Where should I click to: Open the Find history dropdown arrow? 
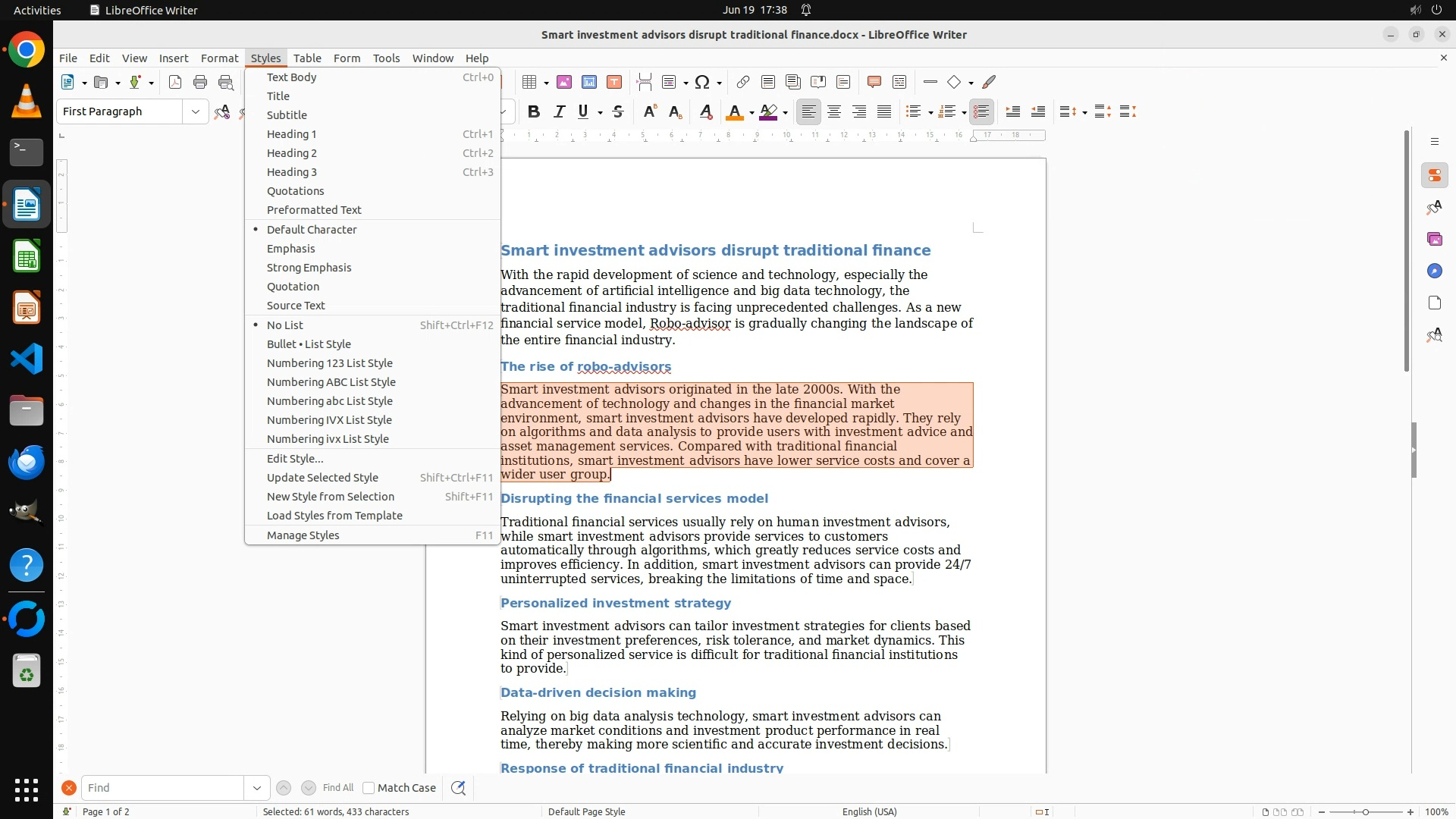257,788
